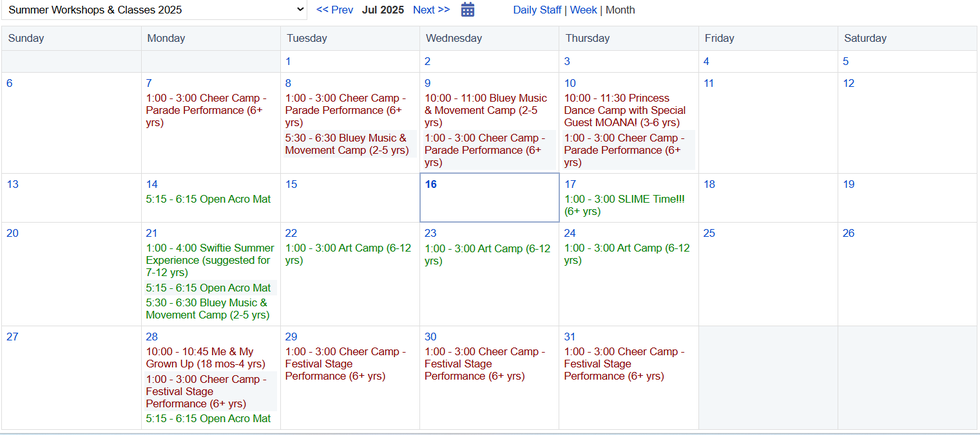Click the date number 25 link
The width and height of the screenshot is (980, 435).
coord(709,233)
